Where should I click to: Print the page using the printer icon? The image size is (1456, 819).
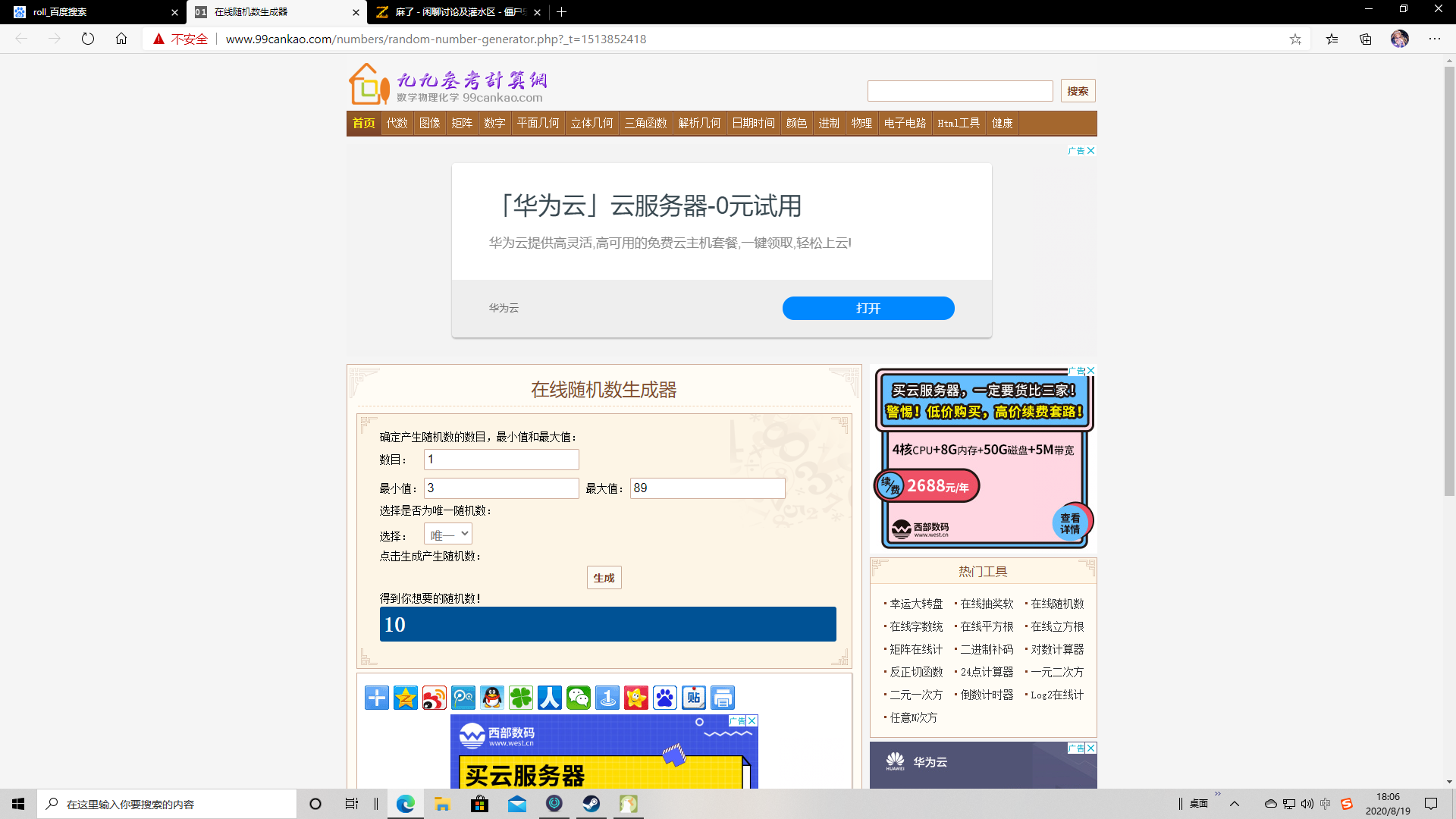tap(723, 698)
